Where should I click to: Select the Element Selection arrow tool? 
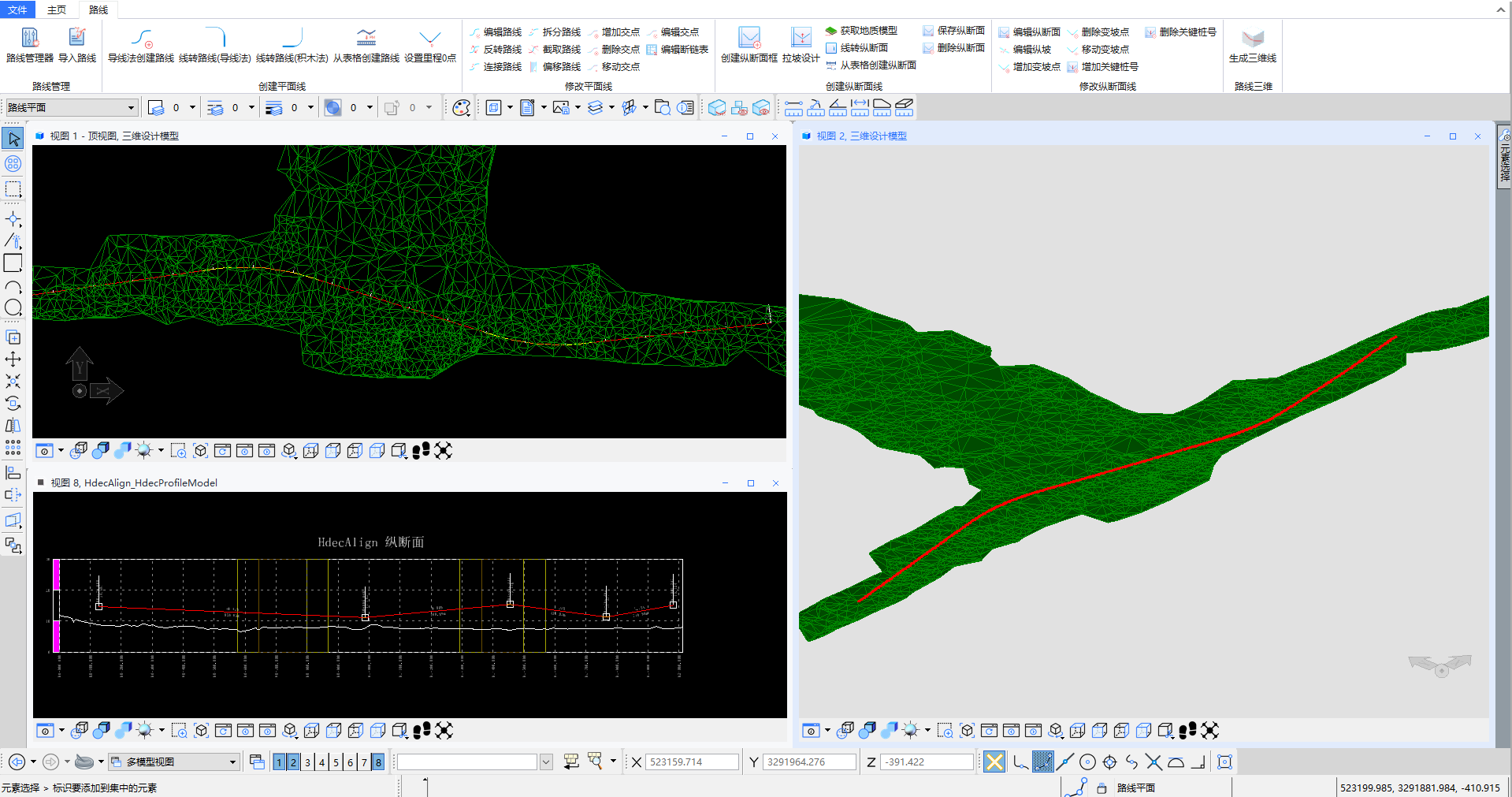coord(13,139)
